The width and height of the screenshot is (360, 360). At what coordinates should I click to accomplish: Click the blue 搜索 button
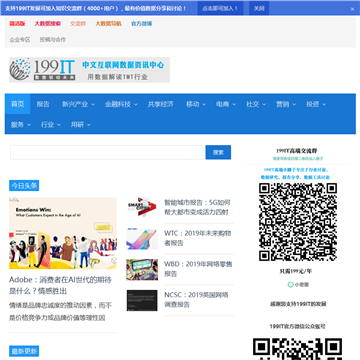tap(218, 152)
